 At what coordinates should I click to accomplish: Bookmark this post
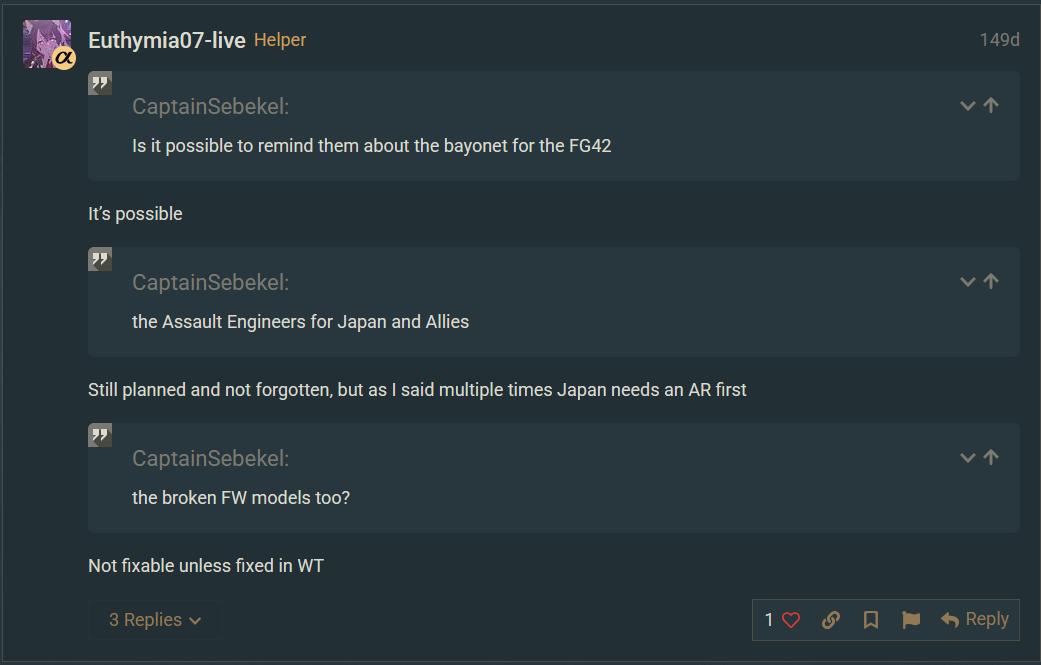[x=871, y=620]
